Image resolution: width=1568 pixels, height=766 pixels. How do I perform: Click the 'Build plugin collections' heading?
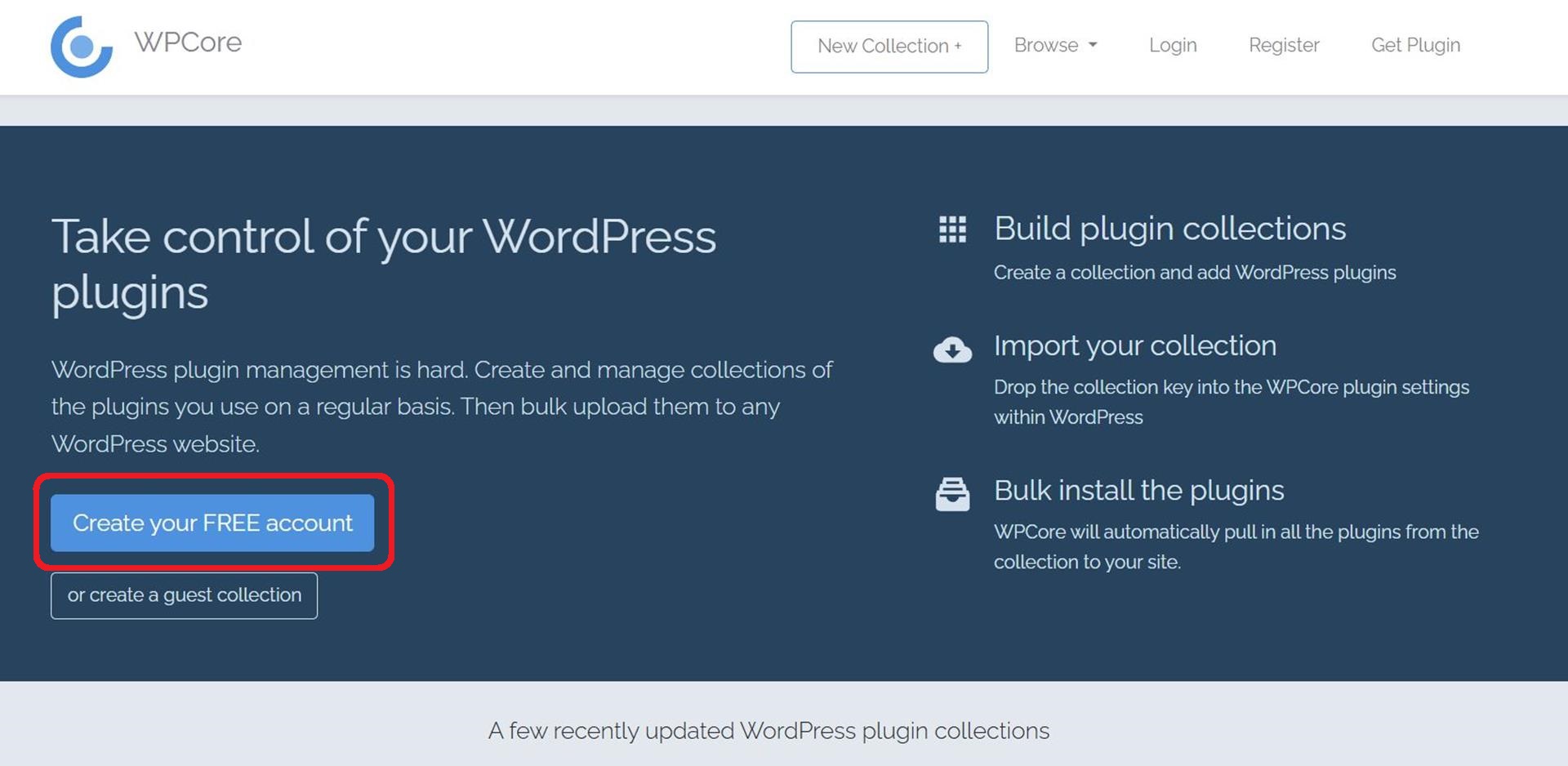coord(1169,229)
